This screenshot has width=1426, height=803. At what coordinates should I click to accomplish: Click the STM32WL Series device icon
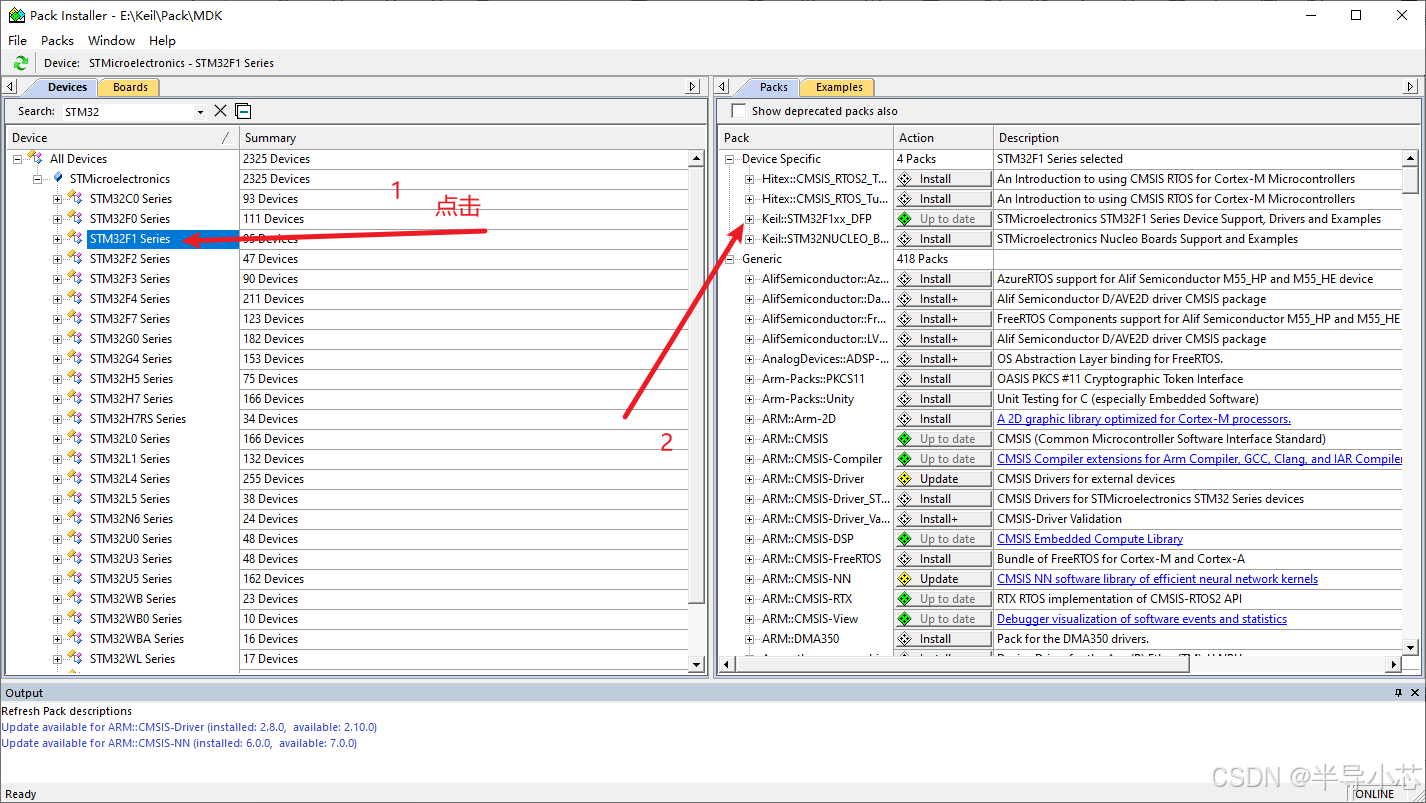point(75,658)
